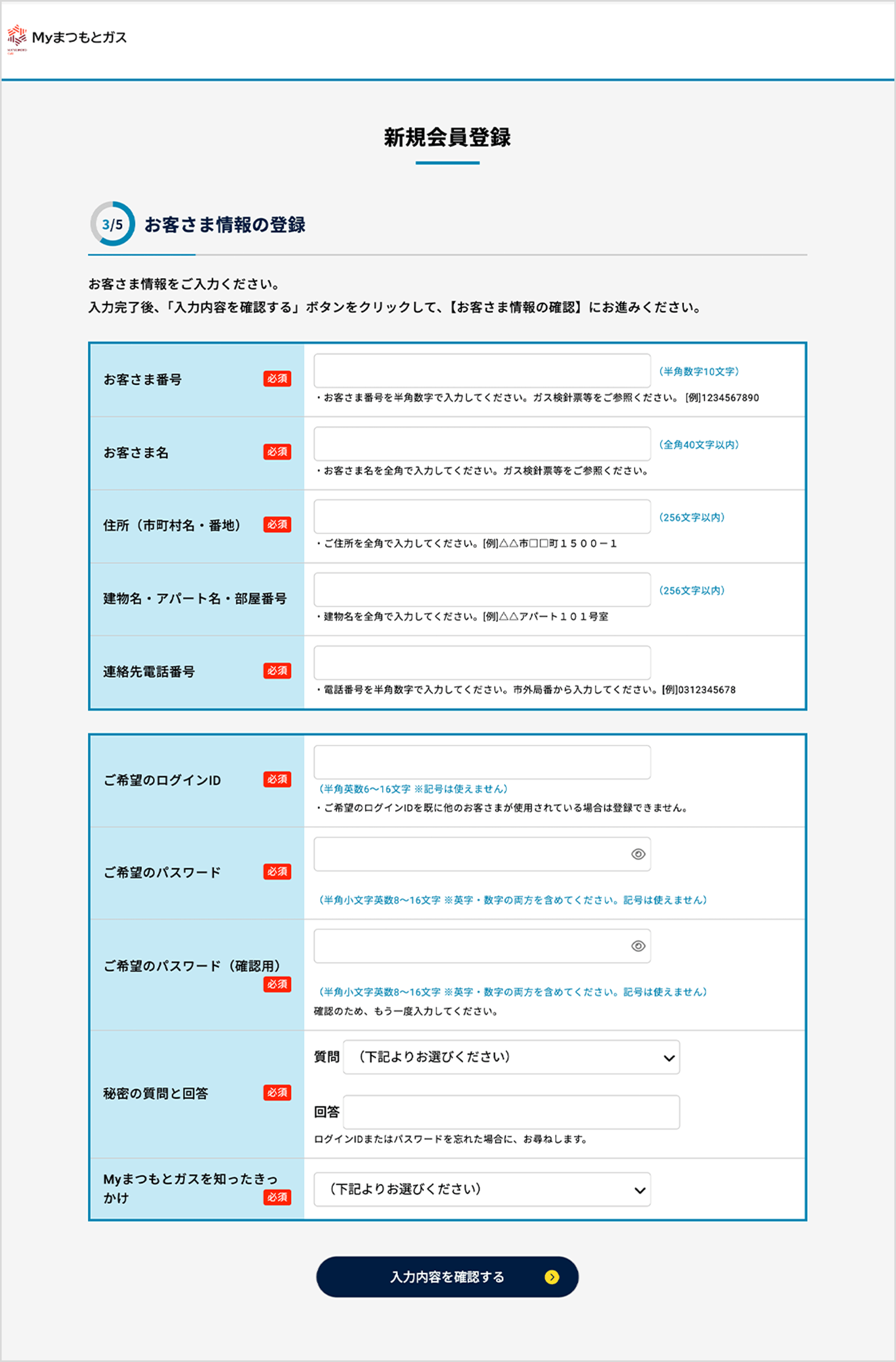The width and height of the screenshot is (896, 1362).
Task: Click the secret question 回答 answer field
Action: click(x=511, y=1112)
